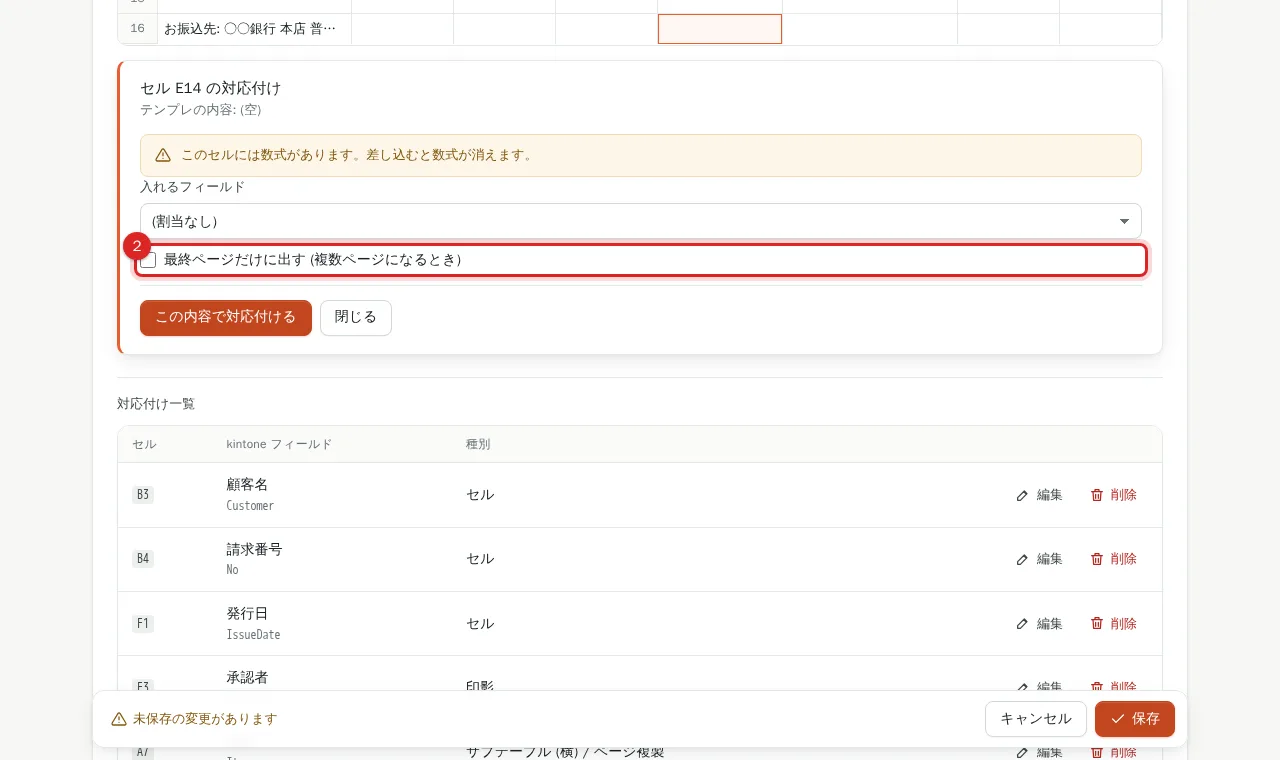Click the F1 cell badge

pyautogui.click(x=143, y=623)
